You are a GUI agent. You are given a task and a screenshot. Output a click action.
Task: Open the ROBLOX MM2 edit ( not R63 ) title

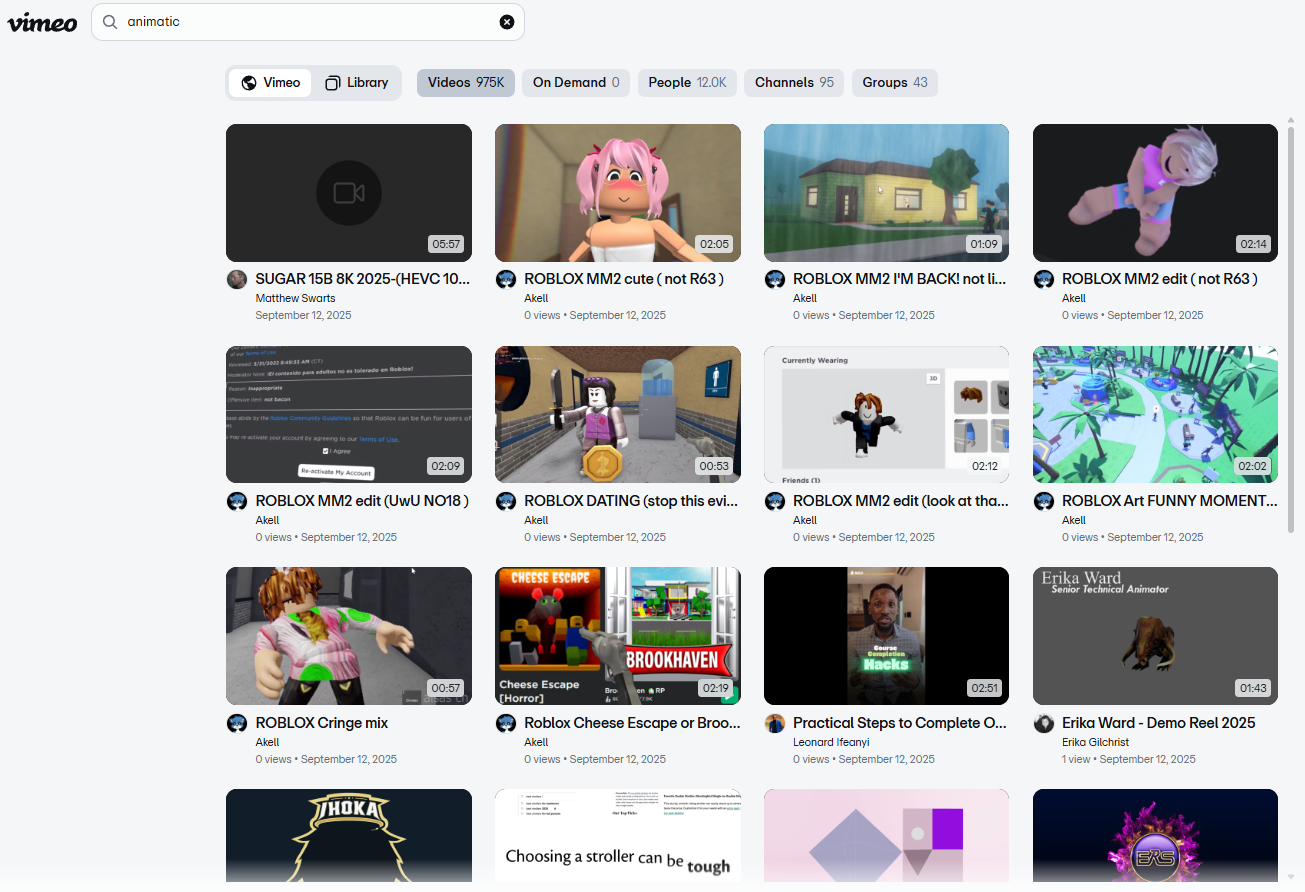click(x=1160, y=279)
